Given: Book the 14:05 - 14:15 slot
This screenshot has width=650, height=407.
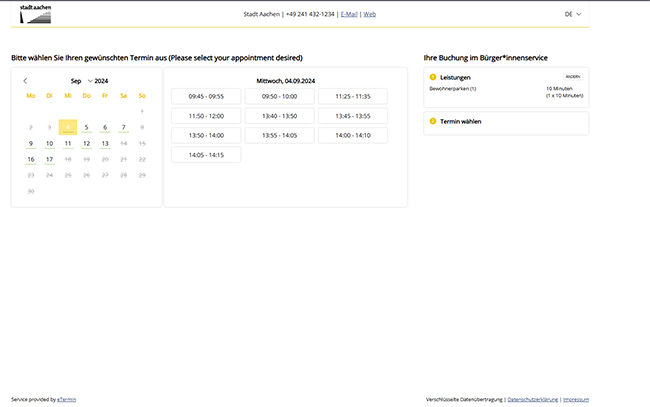Looking at the screenshot, I should pyautogui.click(x=206, y=155).
